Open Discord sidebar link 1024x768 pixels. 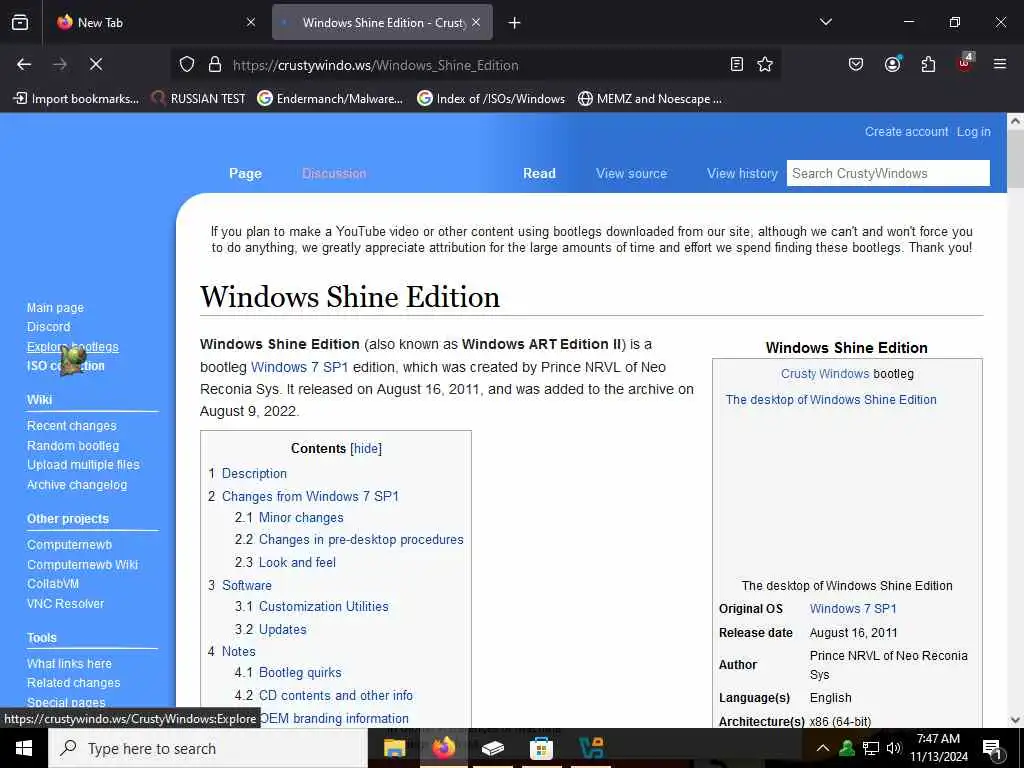point(48,327)
